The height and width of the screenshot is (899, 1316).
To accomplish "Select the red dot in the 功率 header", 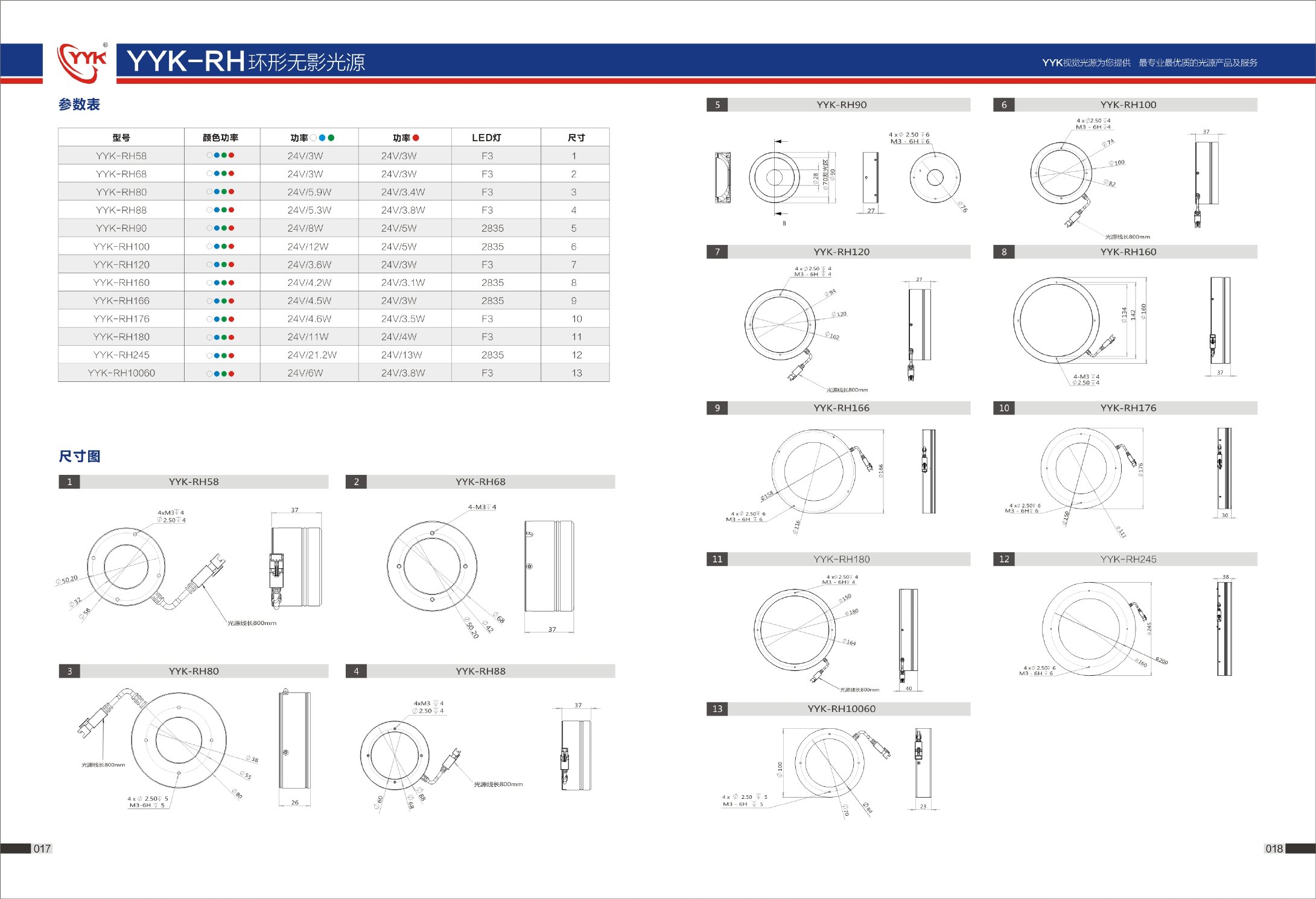I will tap(416, 138).
